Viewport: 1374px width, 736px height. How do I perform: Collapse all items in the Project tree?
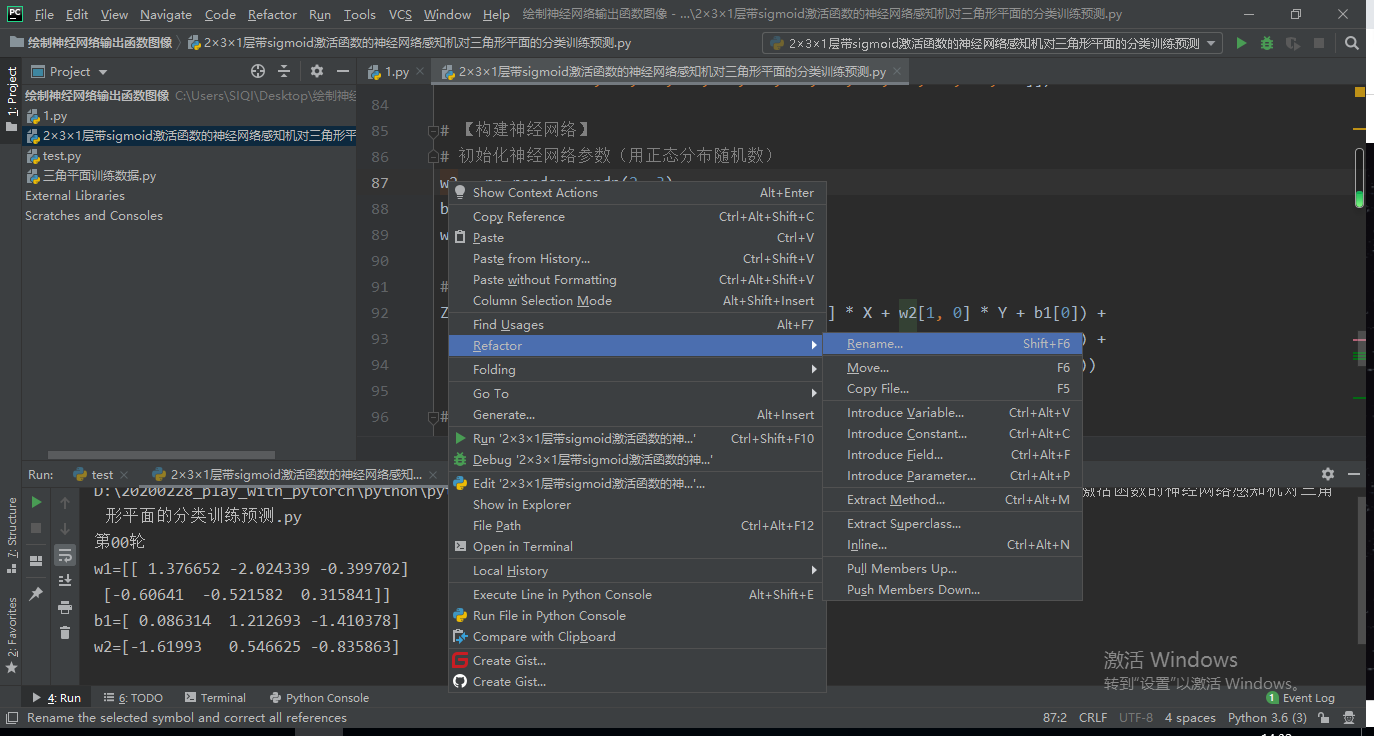tap(285, 71)
